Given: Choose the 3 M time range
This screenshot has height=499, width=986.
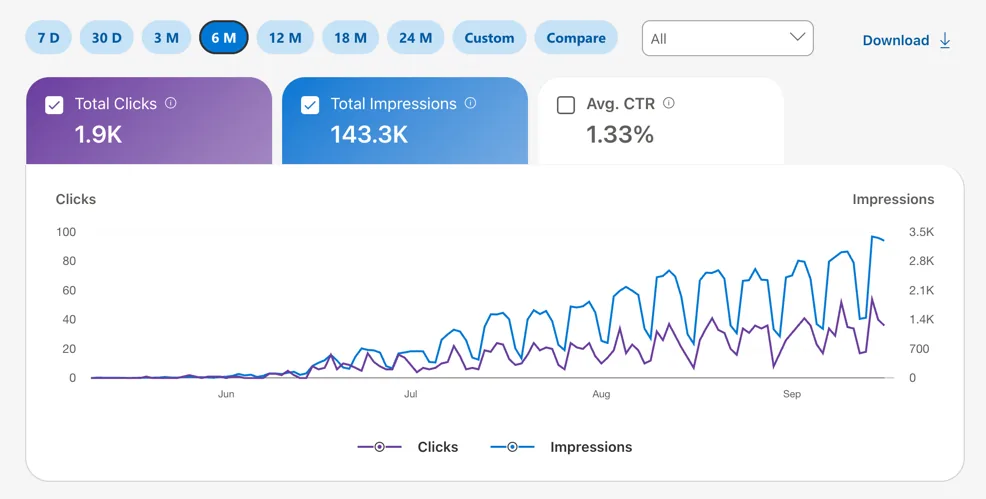Looking at the screenshot, I should [x=166, y=38].
